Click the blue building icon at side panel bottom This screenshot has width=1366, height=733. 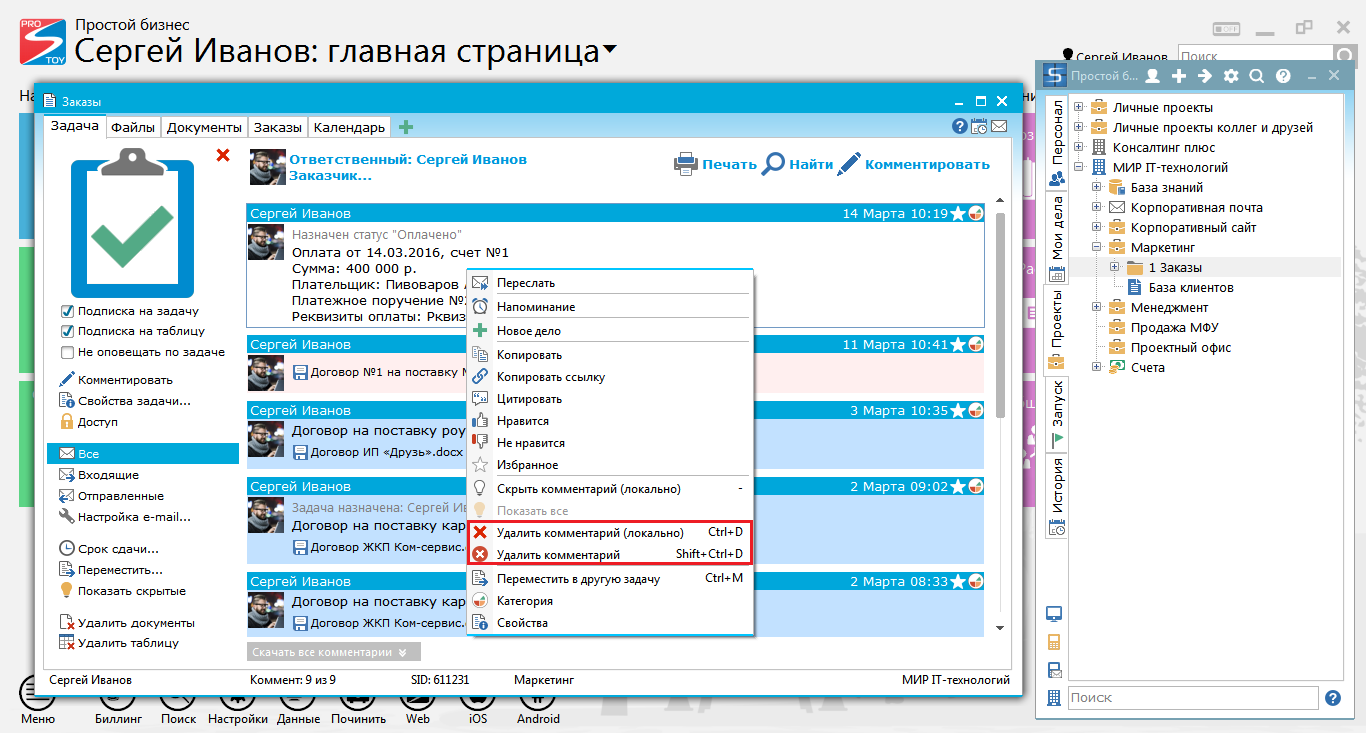[1054, 697]
